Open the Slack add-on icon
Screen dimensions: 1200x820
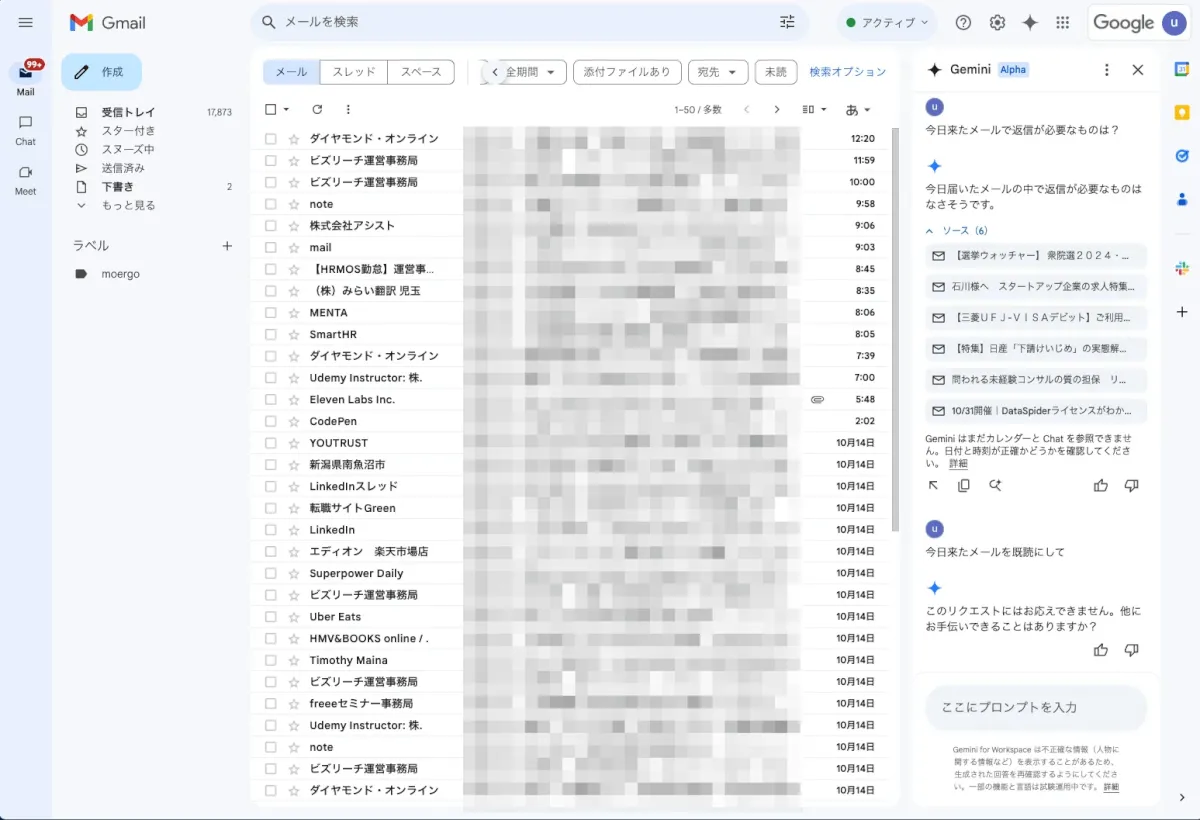tap(1182, 268)
